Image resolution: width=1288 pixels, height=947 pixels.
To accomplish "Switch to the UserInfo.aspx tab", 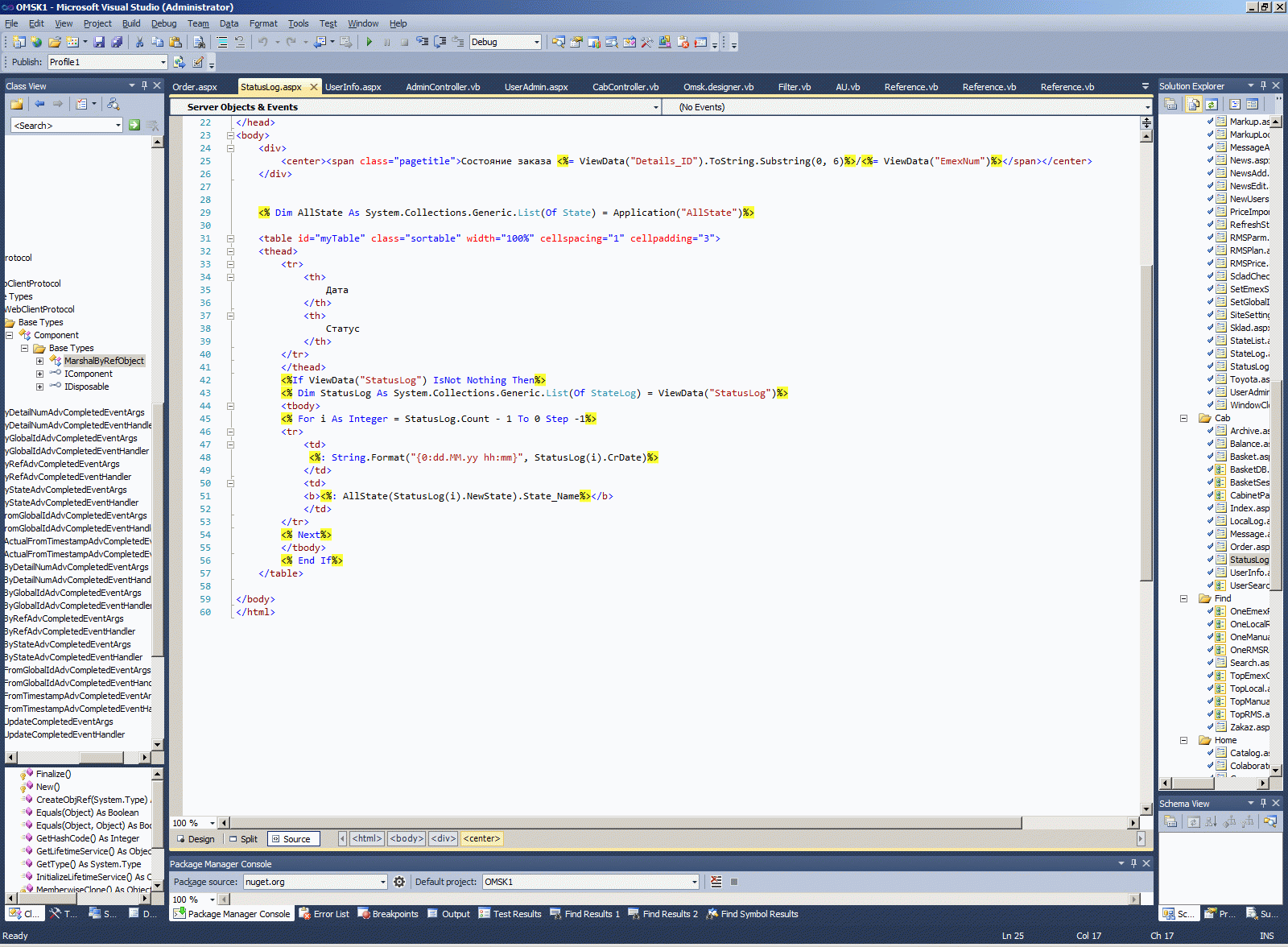I will (353, 87).
